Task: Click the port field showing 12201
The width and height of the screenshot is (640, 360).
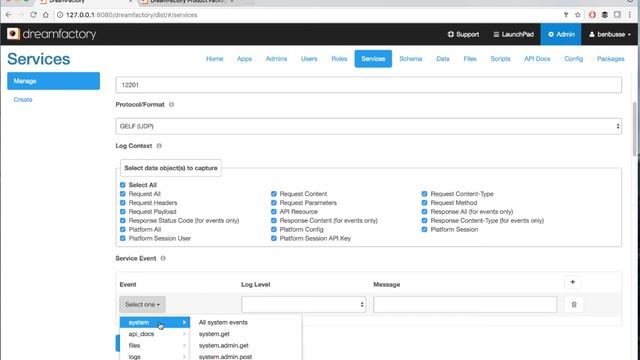Action: click(x=369, y=85)
